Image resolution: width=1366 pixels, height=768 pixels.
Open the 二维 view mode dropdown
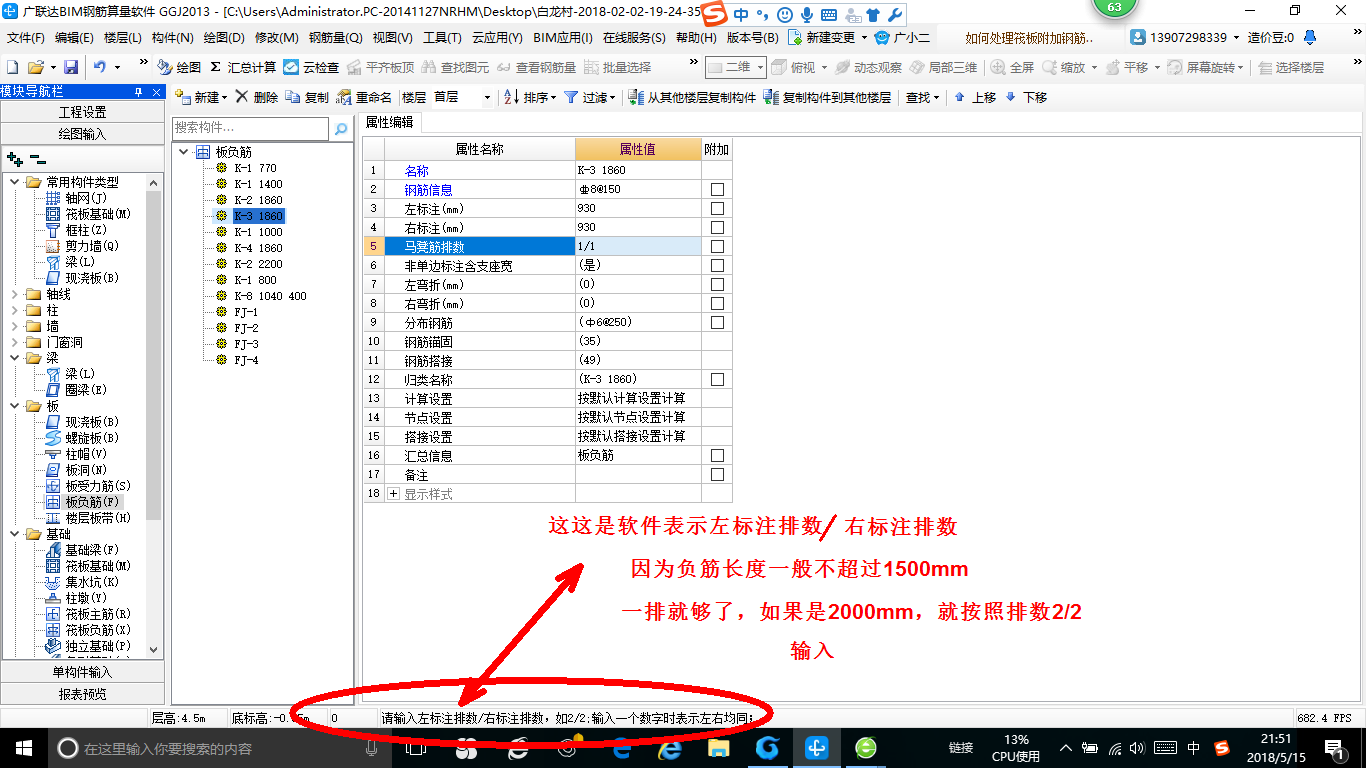[736, 67]
